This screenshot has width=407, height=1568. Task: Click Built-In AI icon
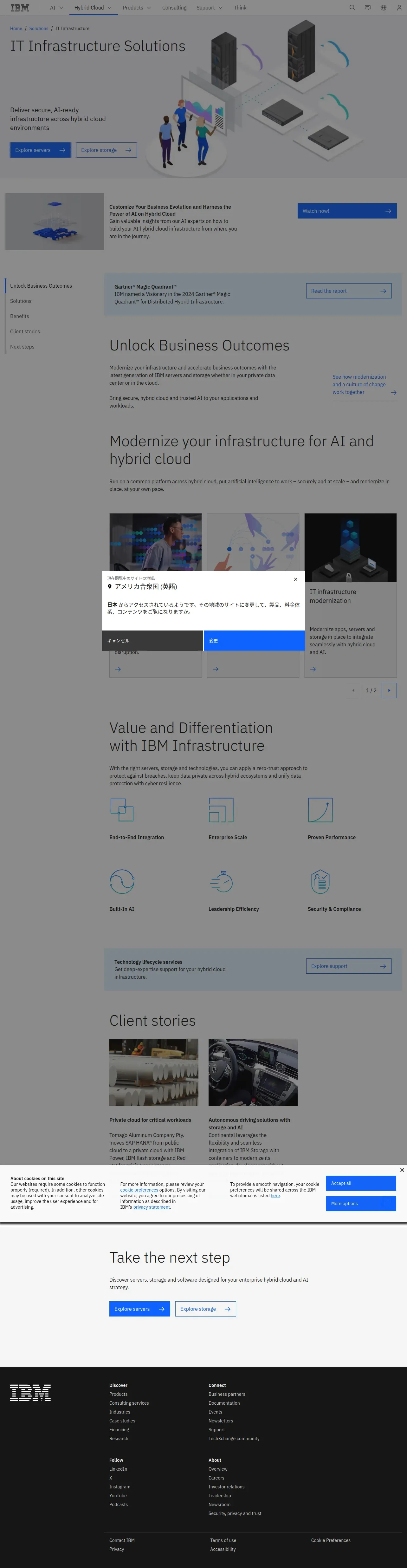point(122,881)
